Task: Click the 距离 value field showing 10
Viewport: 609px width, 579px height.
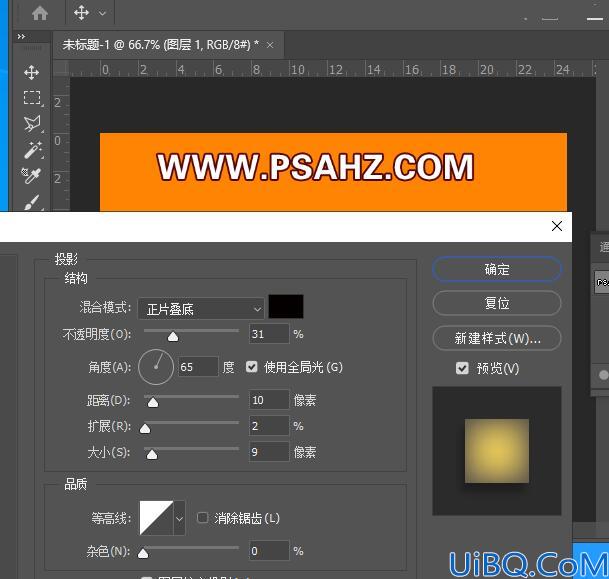Action: (269, 400)
